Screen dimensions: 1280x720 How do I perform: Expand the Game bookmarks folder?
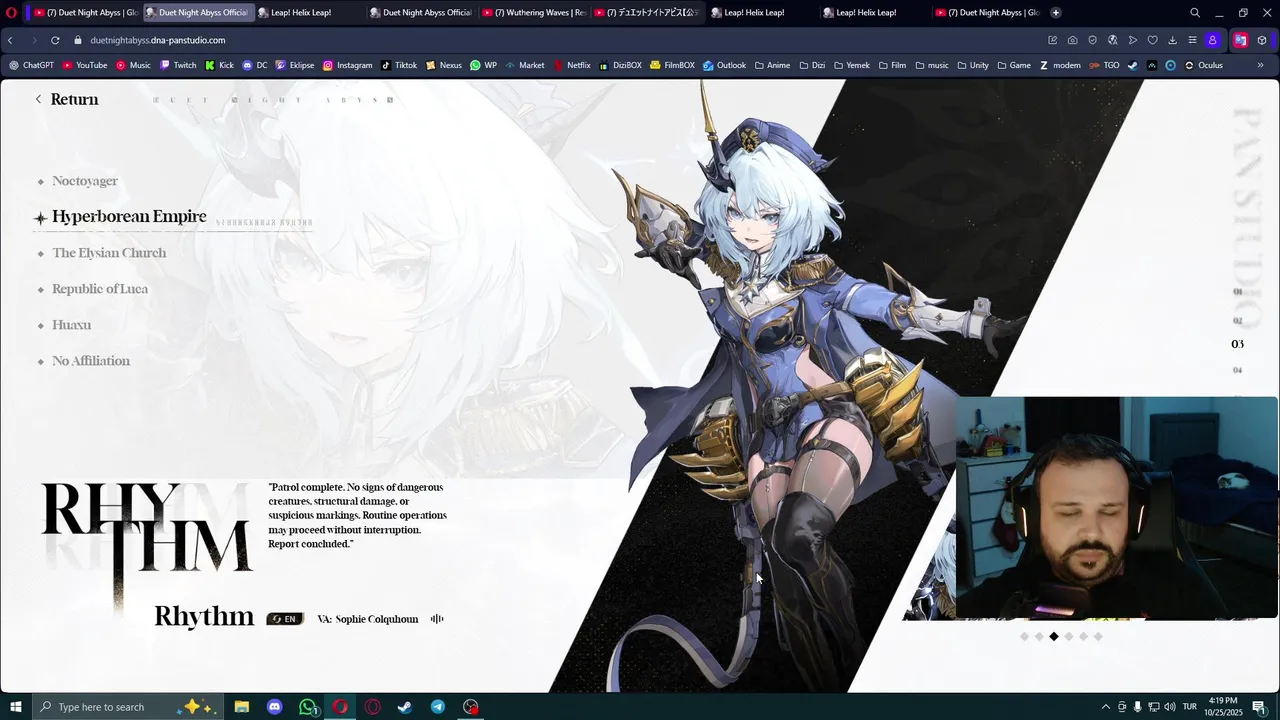[x=1013, y=65]
